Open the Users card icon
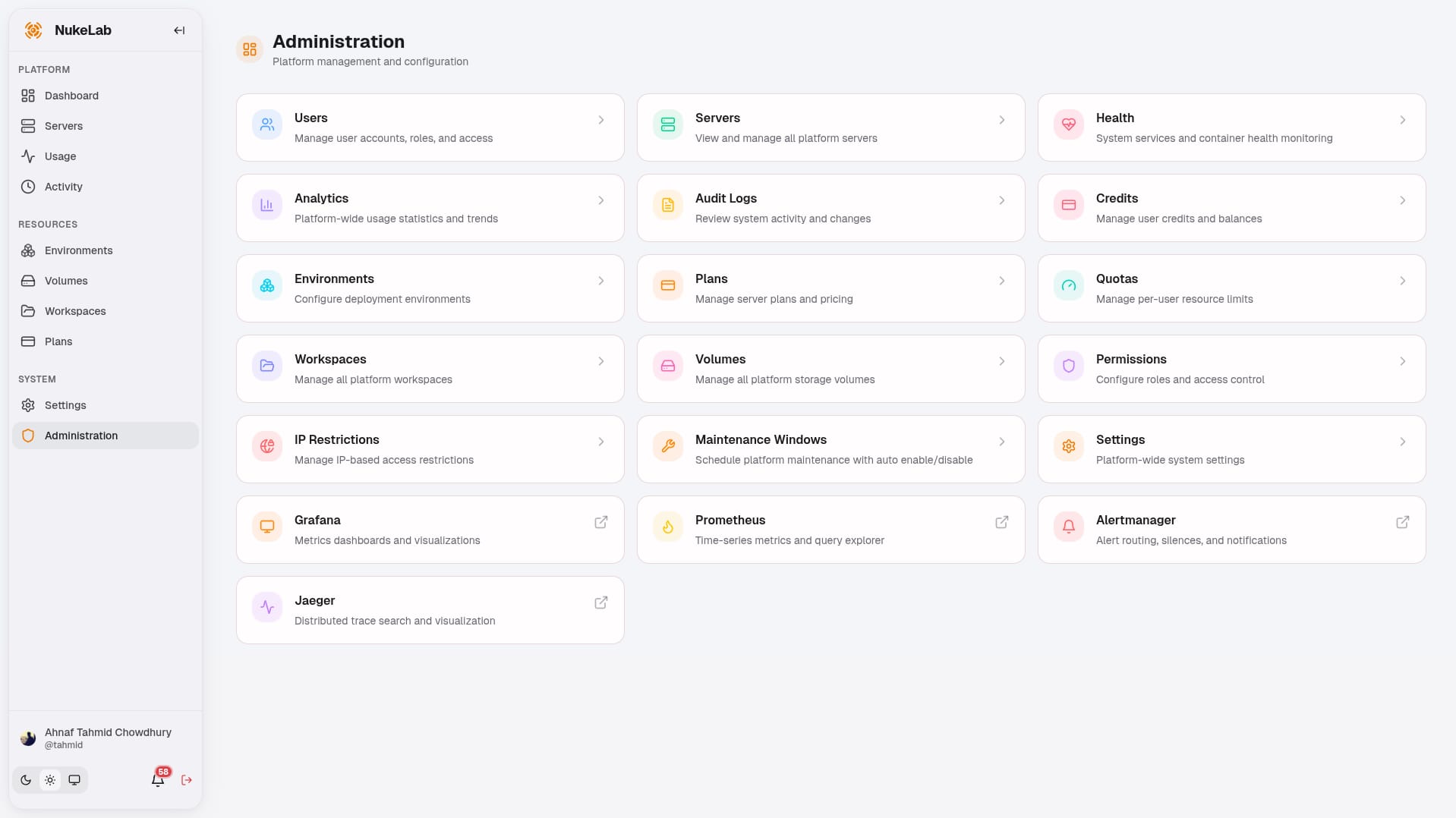 (x=267, y=124)
